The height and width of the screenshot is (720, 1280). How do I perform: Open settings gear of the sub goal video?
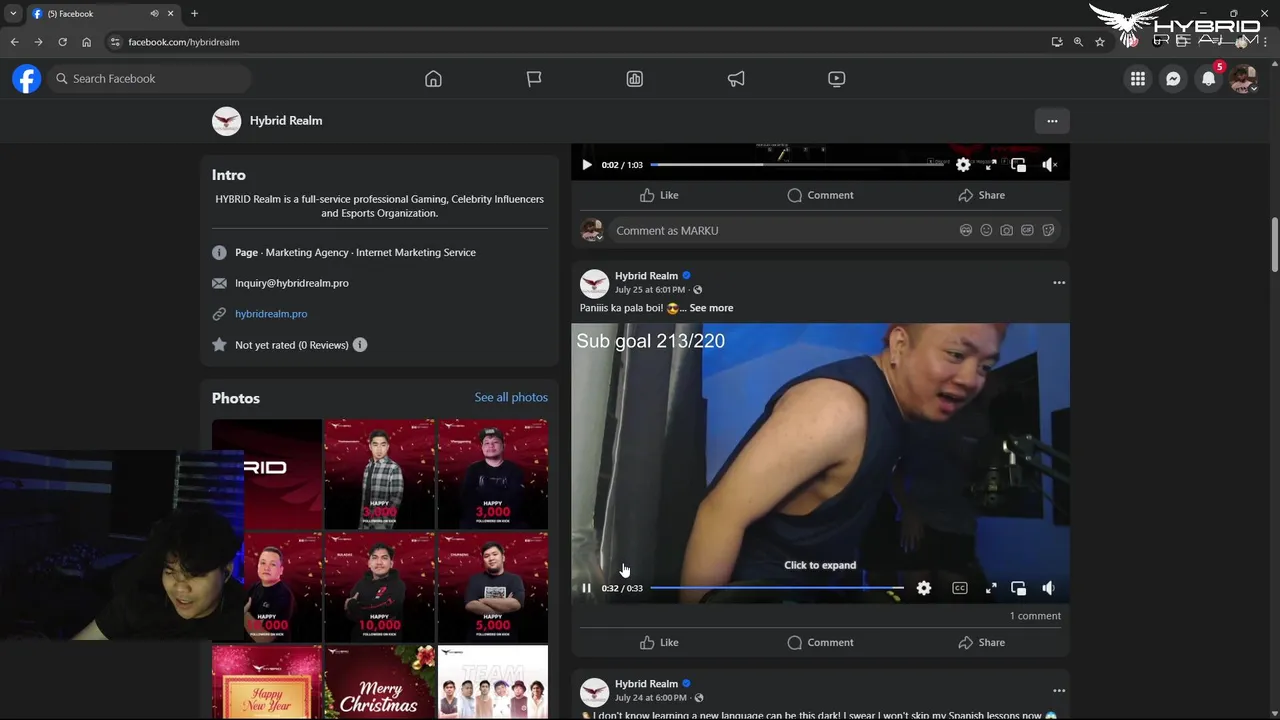924,589
